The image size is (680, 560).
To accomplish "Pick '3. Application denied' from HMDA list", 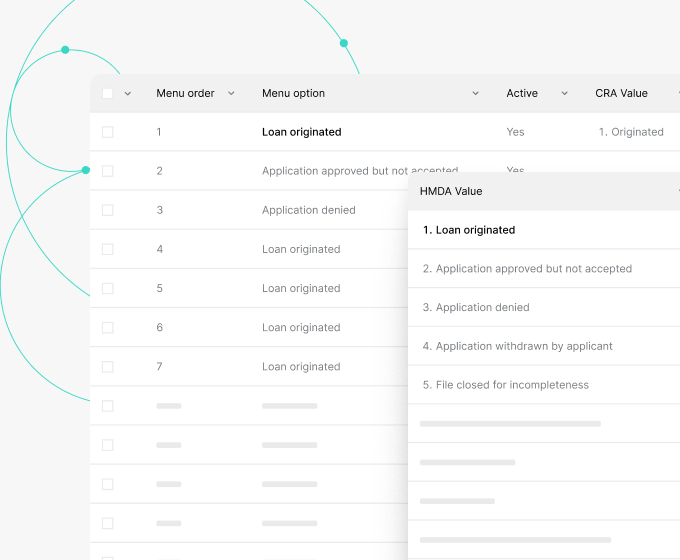I will point(476,308).
